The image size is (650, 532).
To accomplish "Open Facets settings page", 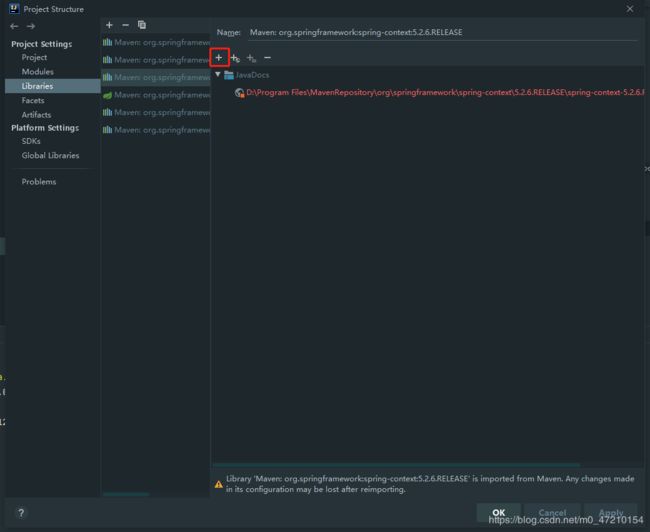I will click(x=33, y=100).
